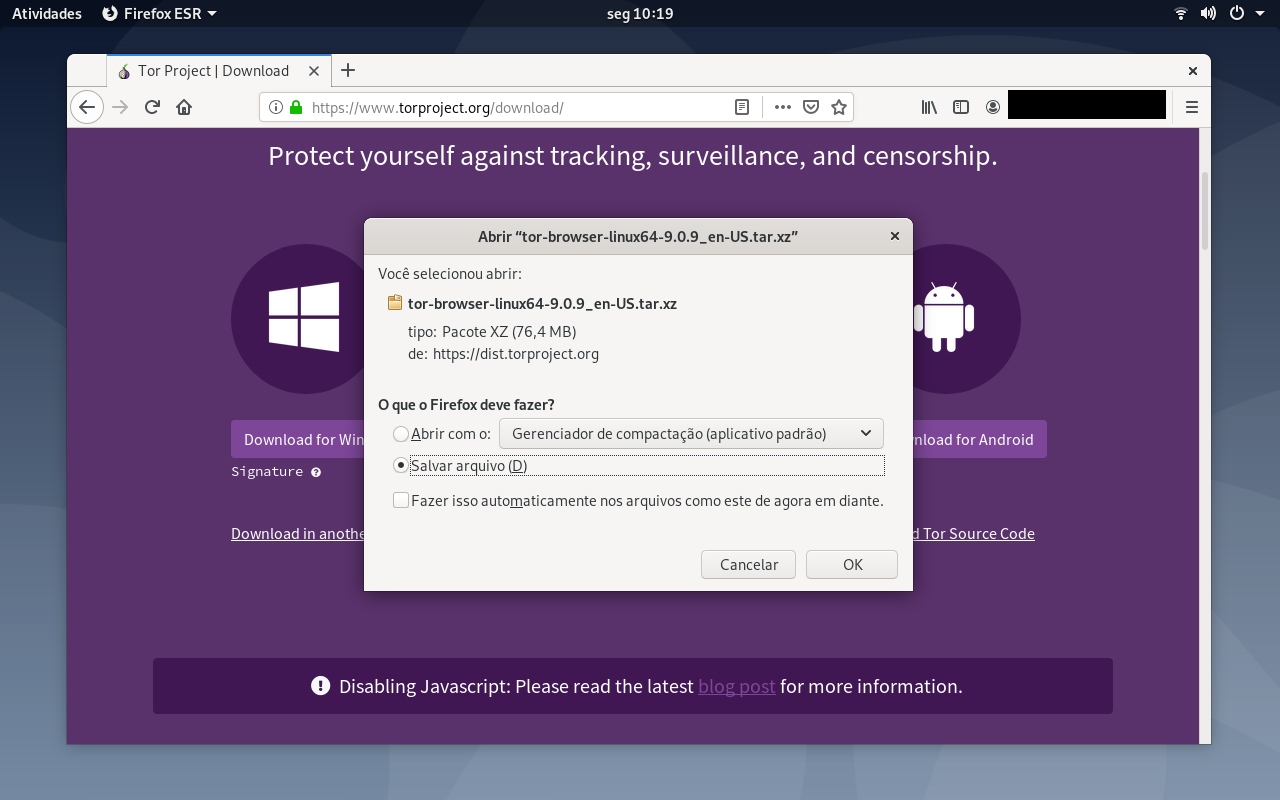Open the Atividades overview

[x=47, y=14]
